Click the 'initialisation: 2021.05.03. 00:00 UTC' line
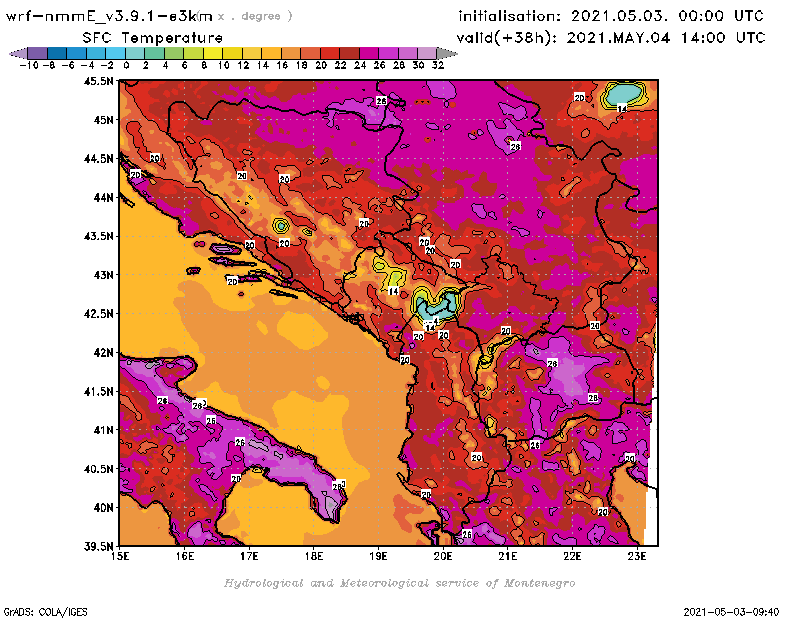This screenshot has width=800, height=618. pos(611,16)
